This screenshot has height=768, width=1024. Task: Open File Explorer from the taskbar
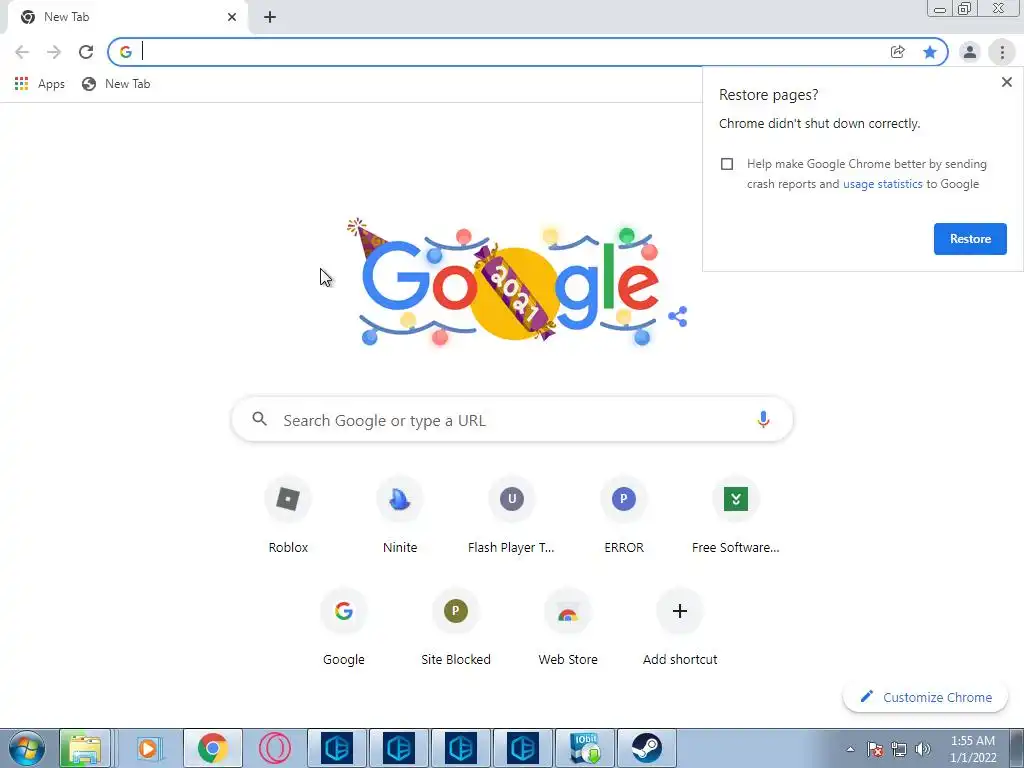click(85, 748)
